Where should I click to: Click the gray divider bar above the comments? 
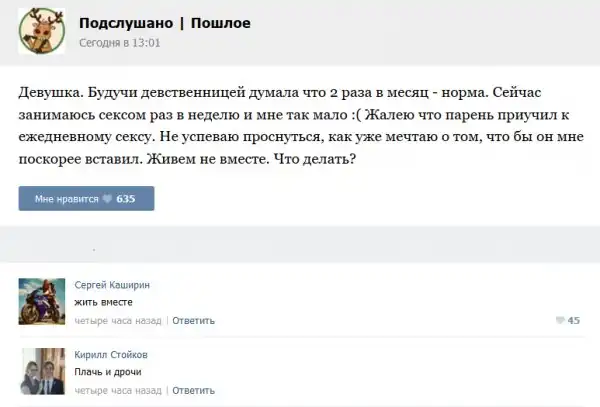click(x=300, y=245)
